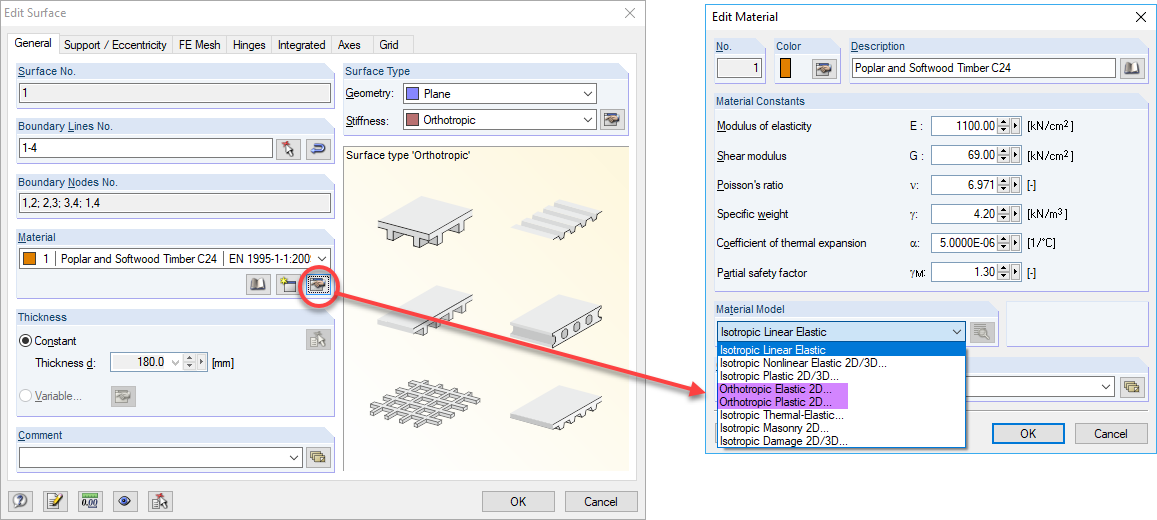The width and height of the screenshot is (1157, 520).
Task: Click the edit variable thickness icon
Action: click(x=123, y=396)
